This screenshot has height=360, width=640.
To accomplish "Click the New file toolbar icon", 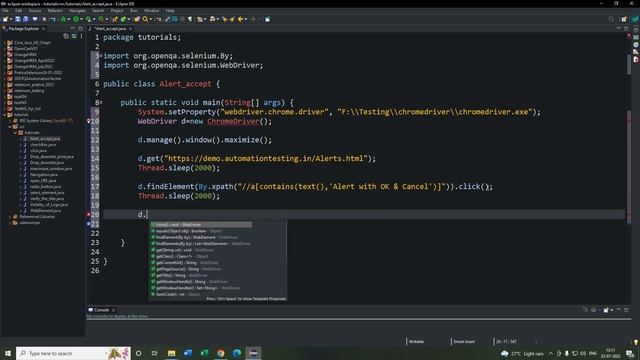I will [5, 19].
